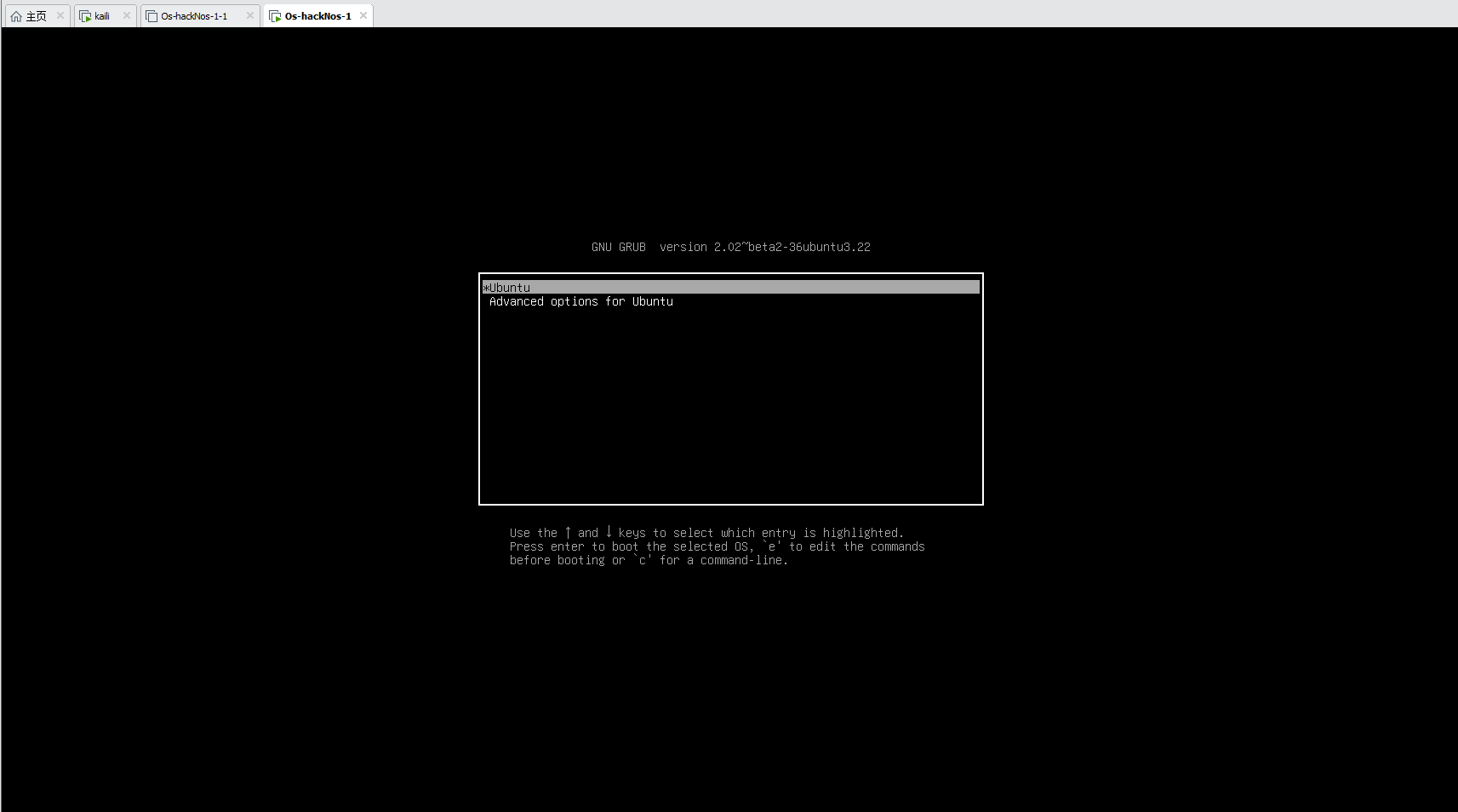The height and width of the screenshot is (812, 1458).
Task: Switch to the 主页 home tab
Action: pos(36,15)
